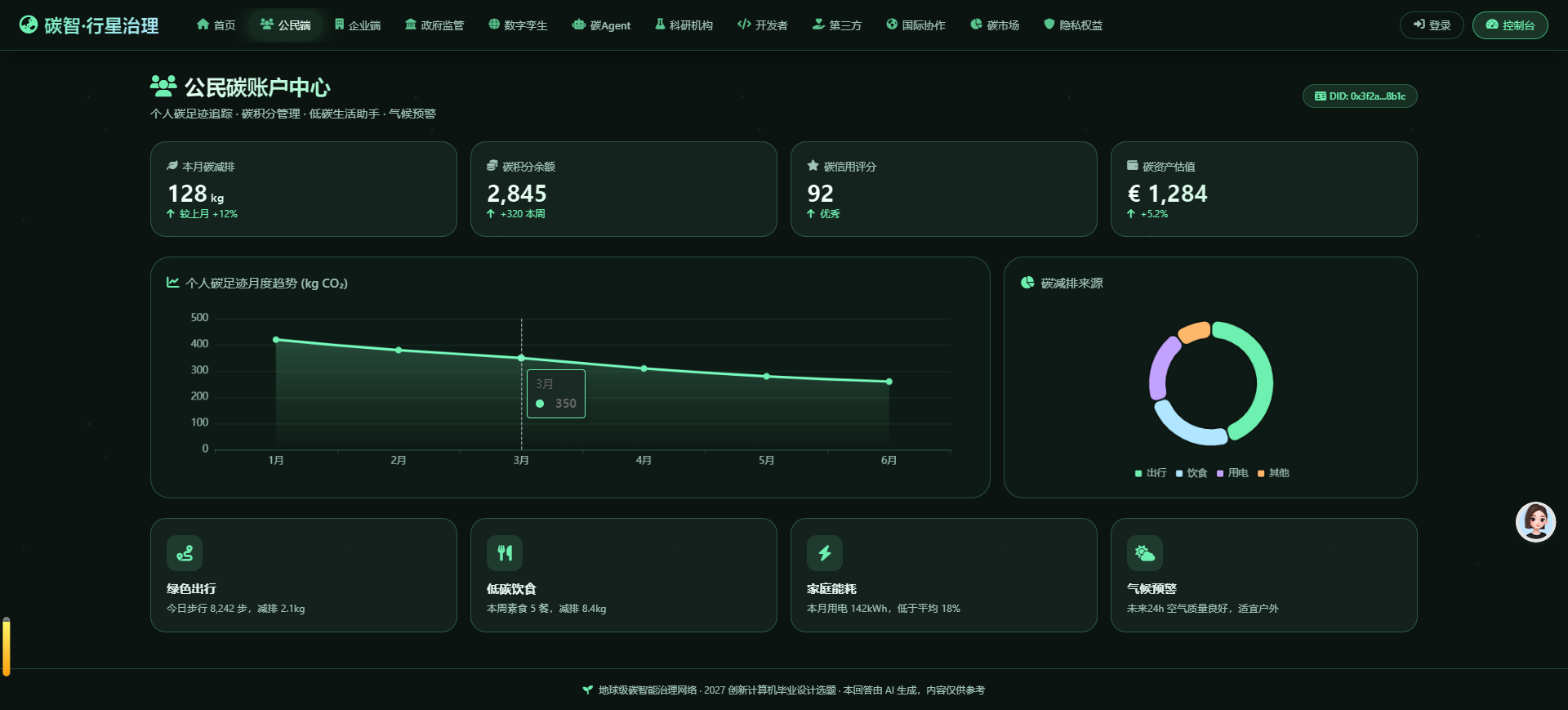Screen dimensions: 1568x710
Task: Click the 低碳饮食 utensils icon
Action: [x=505, y=553]
